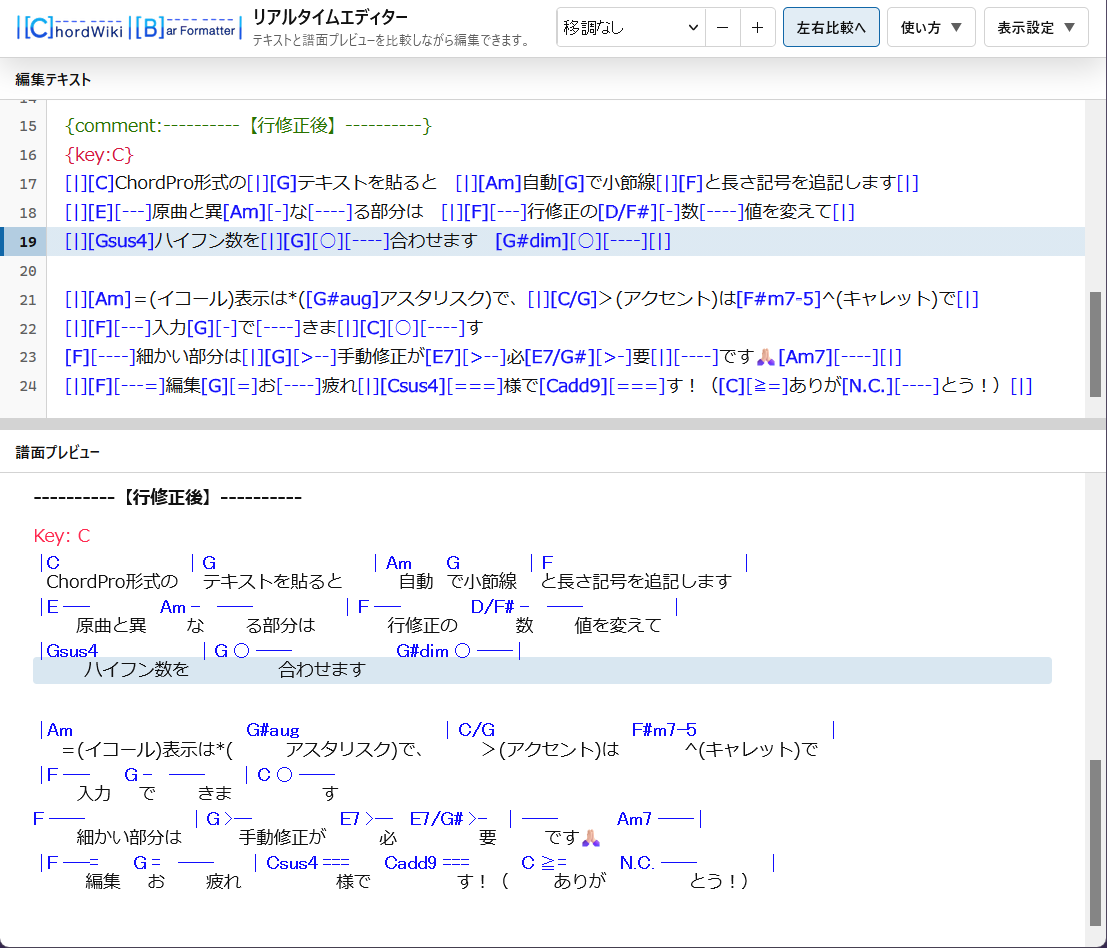Open the 移調なし transpose dropdown
The image size is (1107, 948).
point(631,28)
